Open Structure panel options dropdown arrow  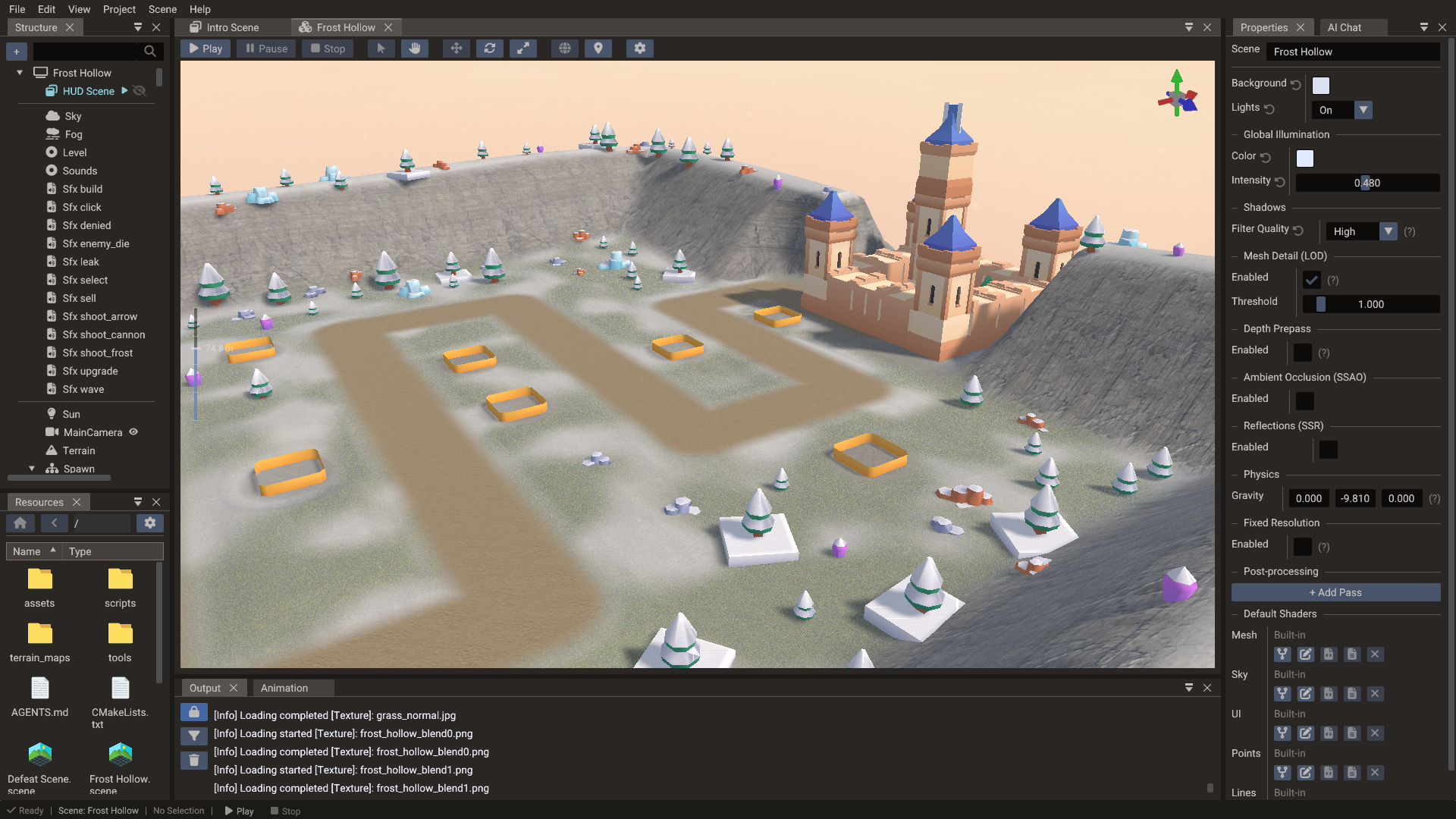pos(138,27)
